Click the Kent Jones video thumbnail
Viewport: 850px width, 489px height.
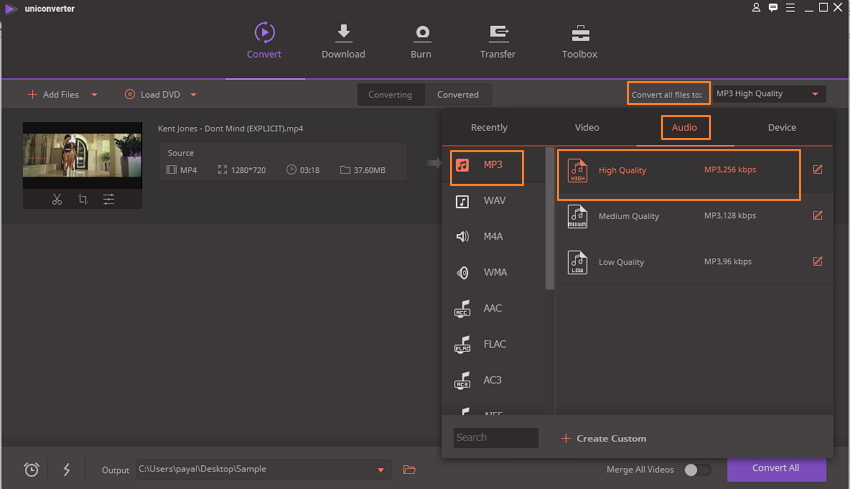[x=82, y=156]
